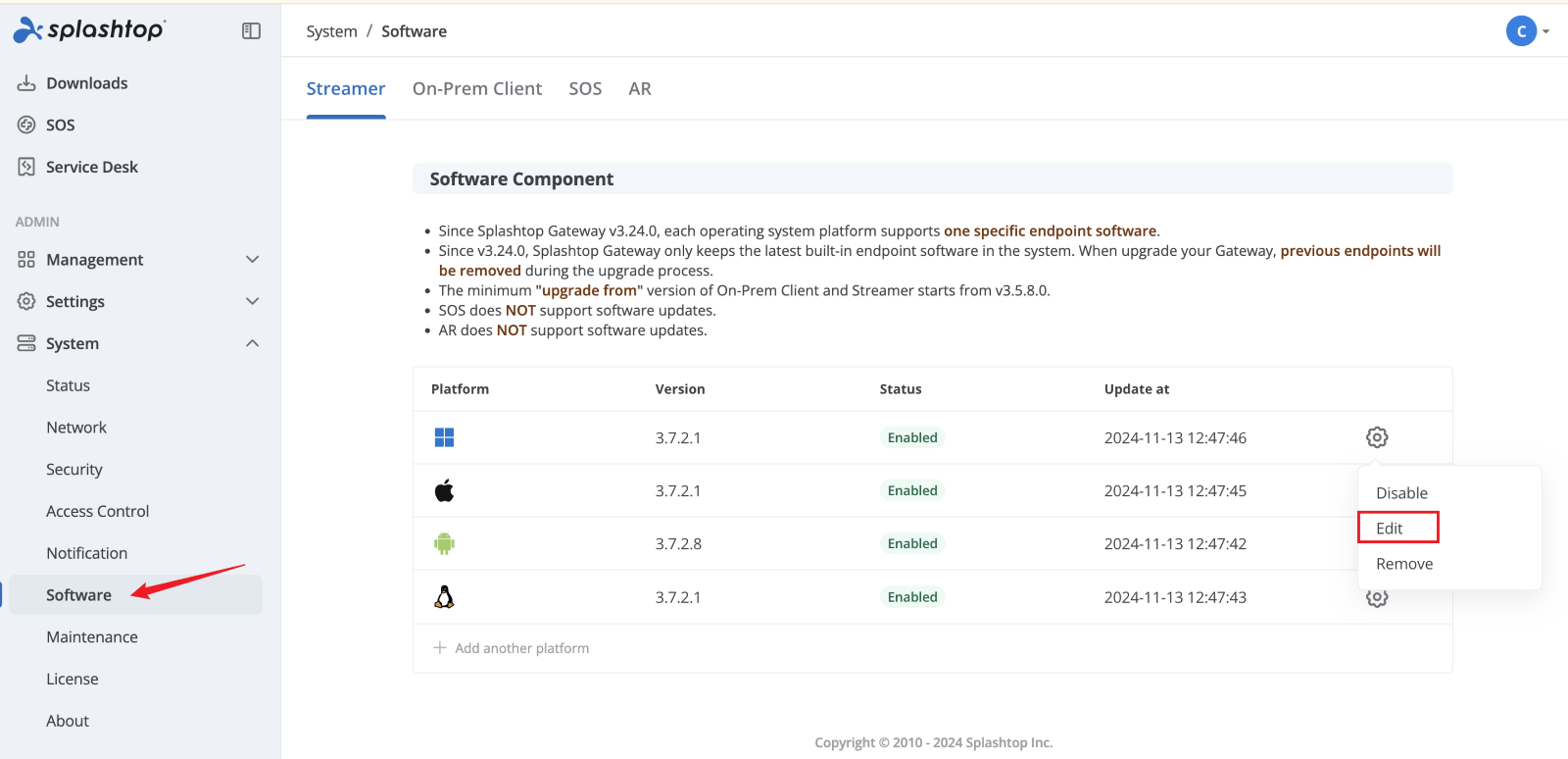Click the Software Component heading
Image resolution: width=1568 pixels, height=759 pixels.
(521, 179)
